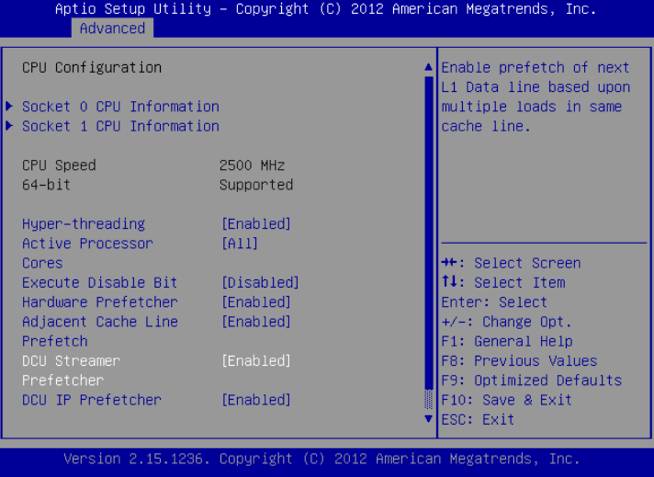Toggle the Hardware Prefetcher [Enabled] value

tap(256, 302)
